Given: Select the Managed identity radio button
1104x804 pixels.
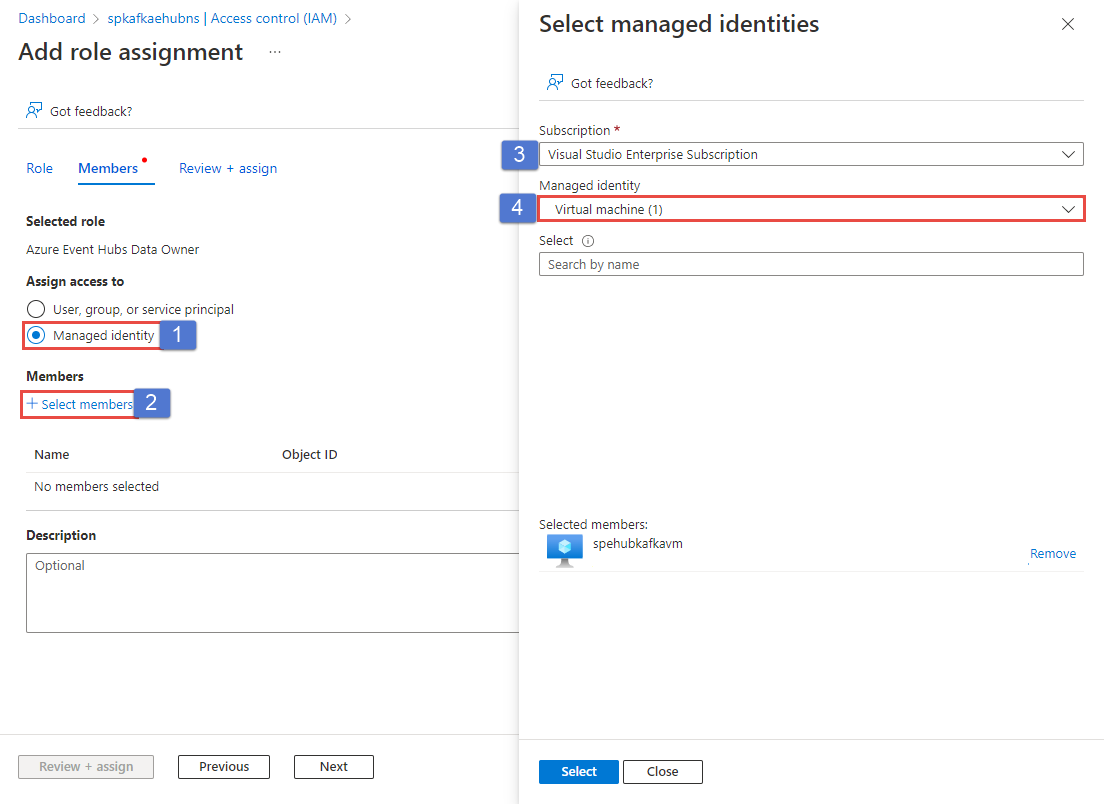Looking at the screenshot, I should [36, 336].
